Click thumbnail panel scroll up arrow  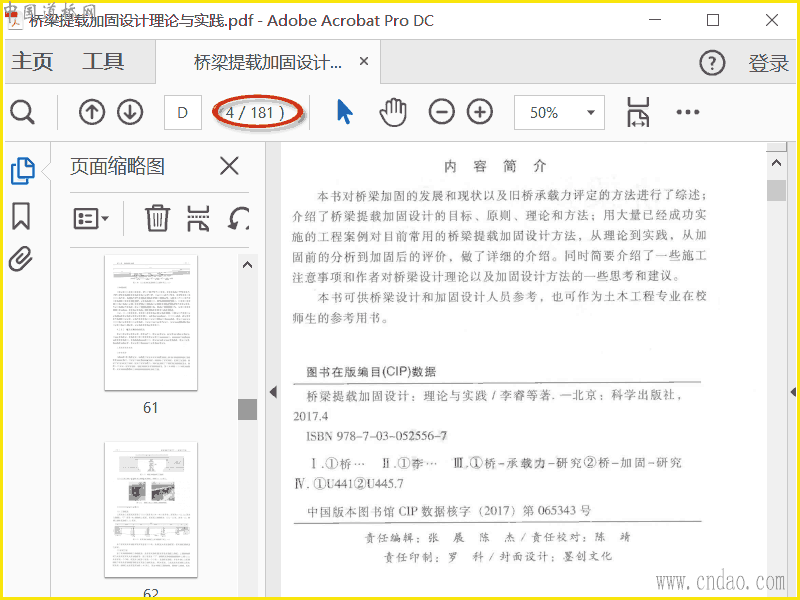coord(247,265)
